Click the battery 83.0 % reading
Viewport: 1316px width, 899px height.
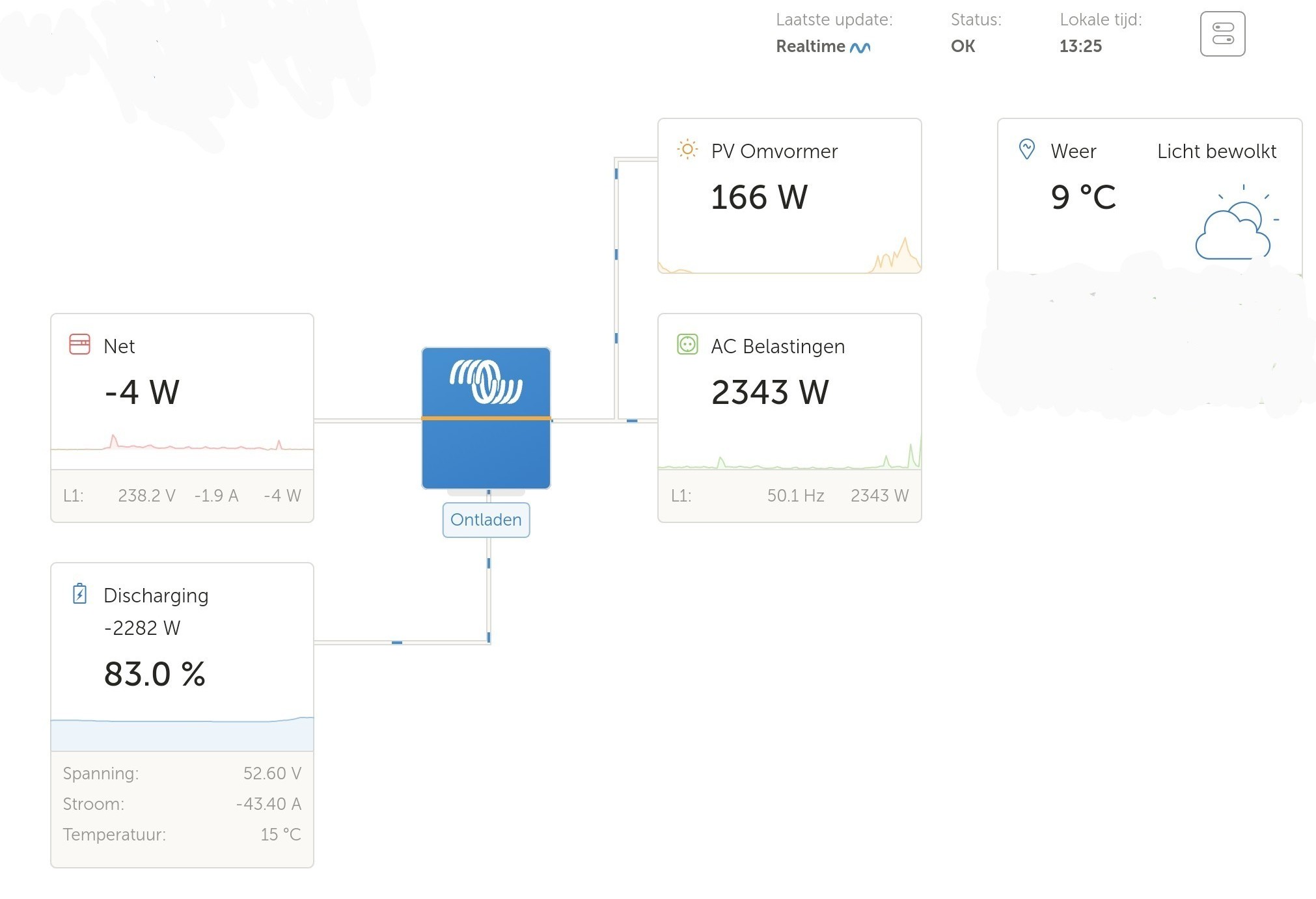[154, 674]
